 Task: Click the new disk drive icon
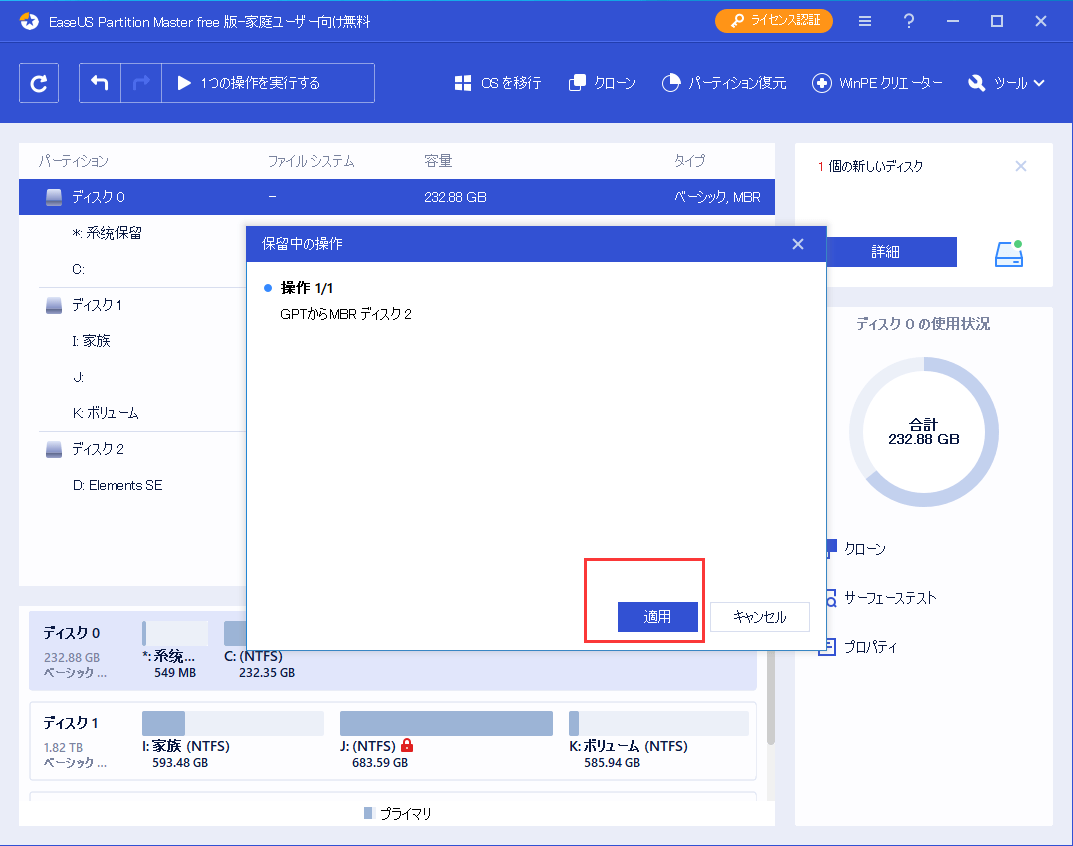tap(1009, 253)
